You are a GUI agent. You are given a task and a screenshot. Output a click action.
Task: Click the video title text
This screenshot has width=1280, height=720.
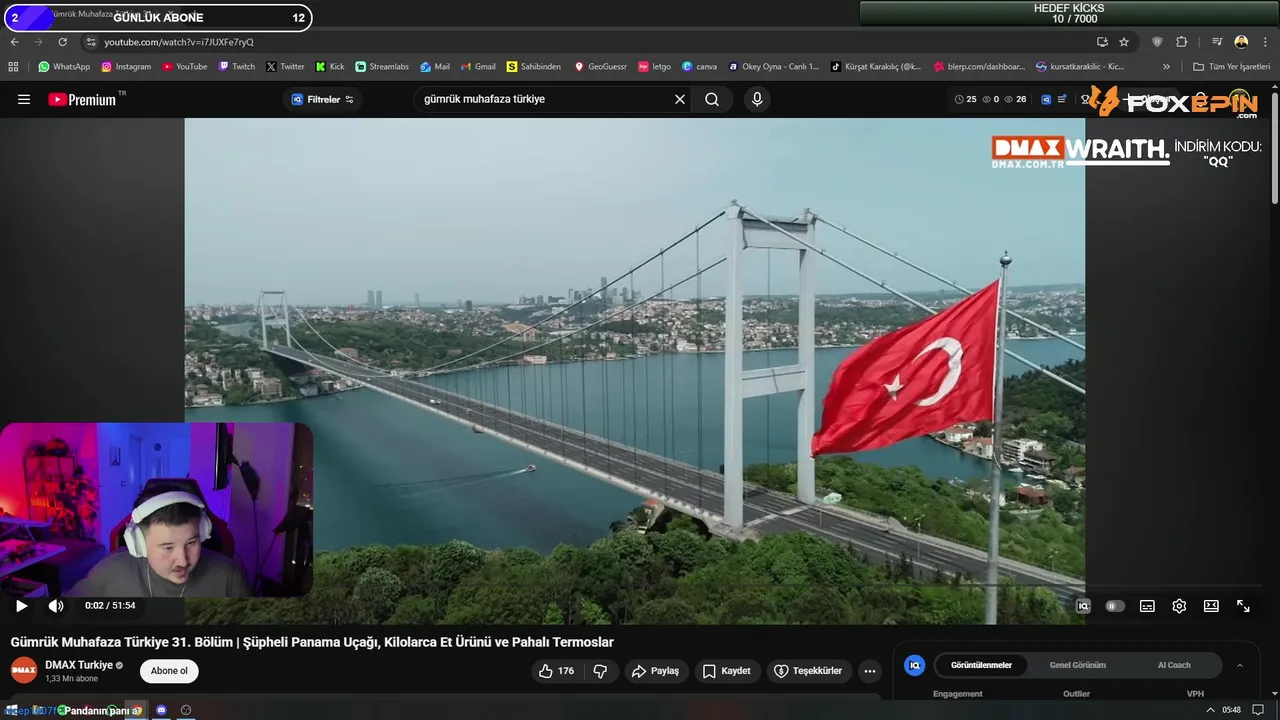(312, 642)
